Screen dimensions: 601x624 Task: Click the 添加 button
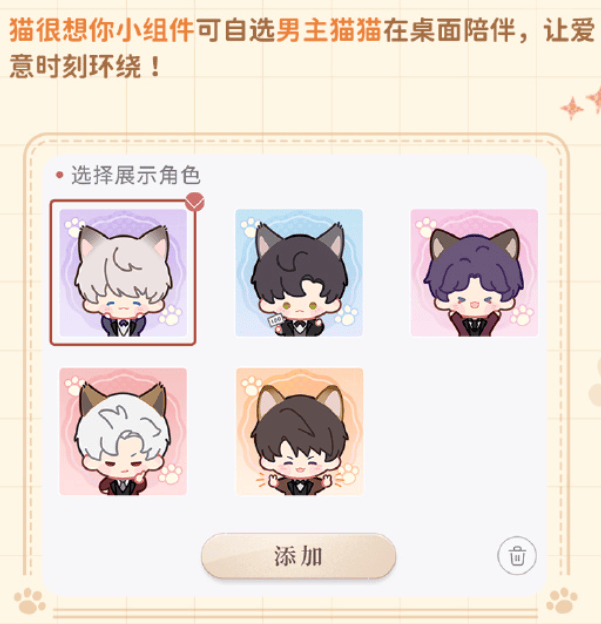299,556
